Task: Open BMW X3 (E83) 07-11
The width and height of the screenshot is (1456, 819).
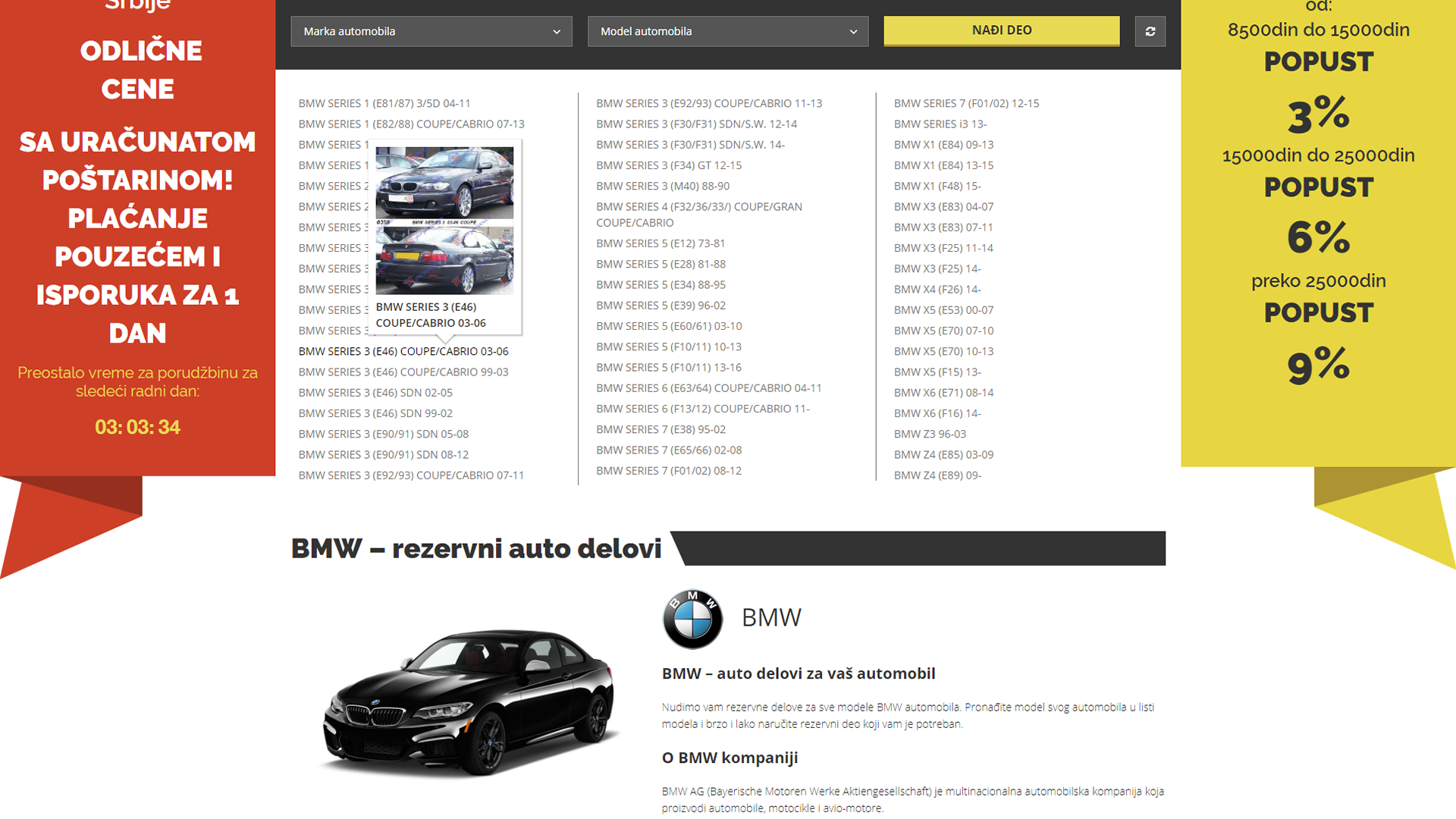Action: (x=943, y=227)
